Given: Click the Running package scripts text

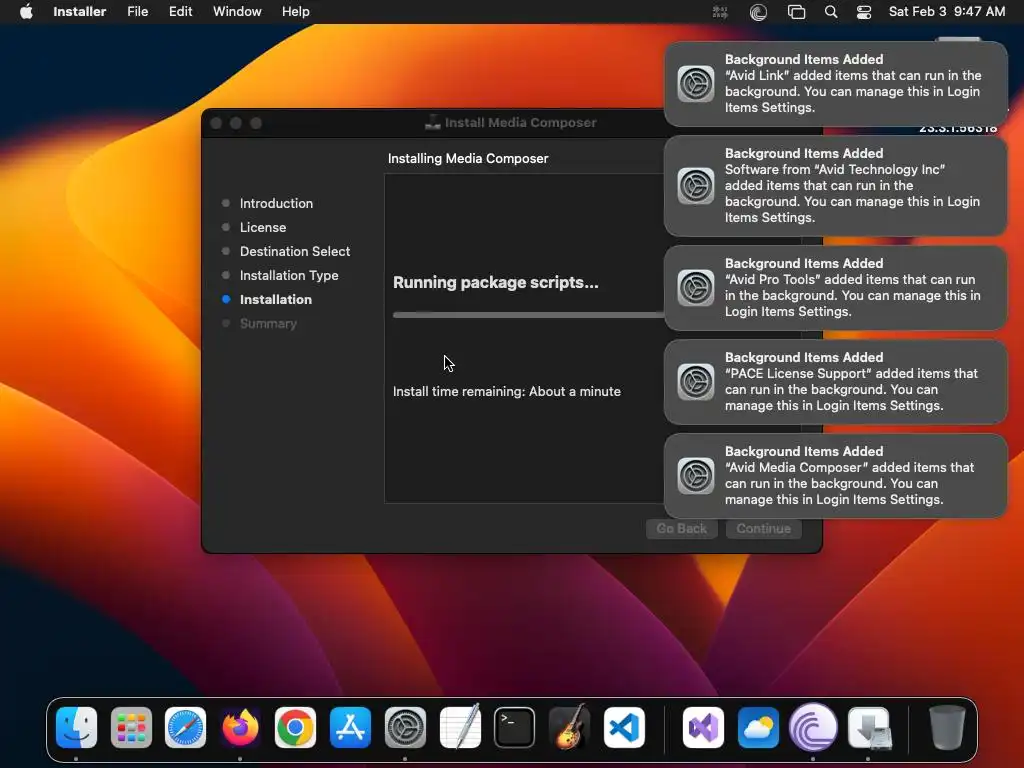Looking at the screenshot, I should coord(496,282).
